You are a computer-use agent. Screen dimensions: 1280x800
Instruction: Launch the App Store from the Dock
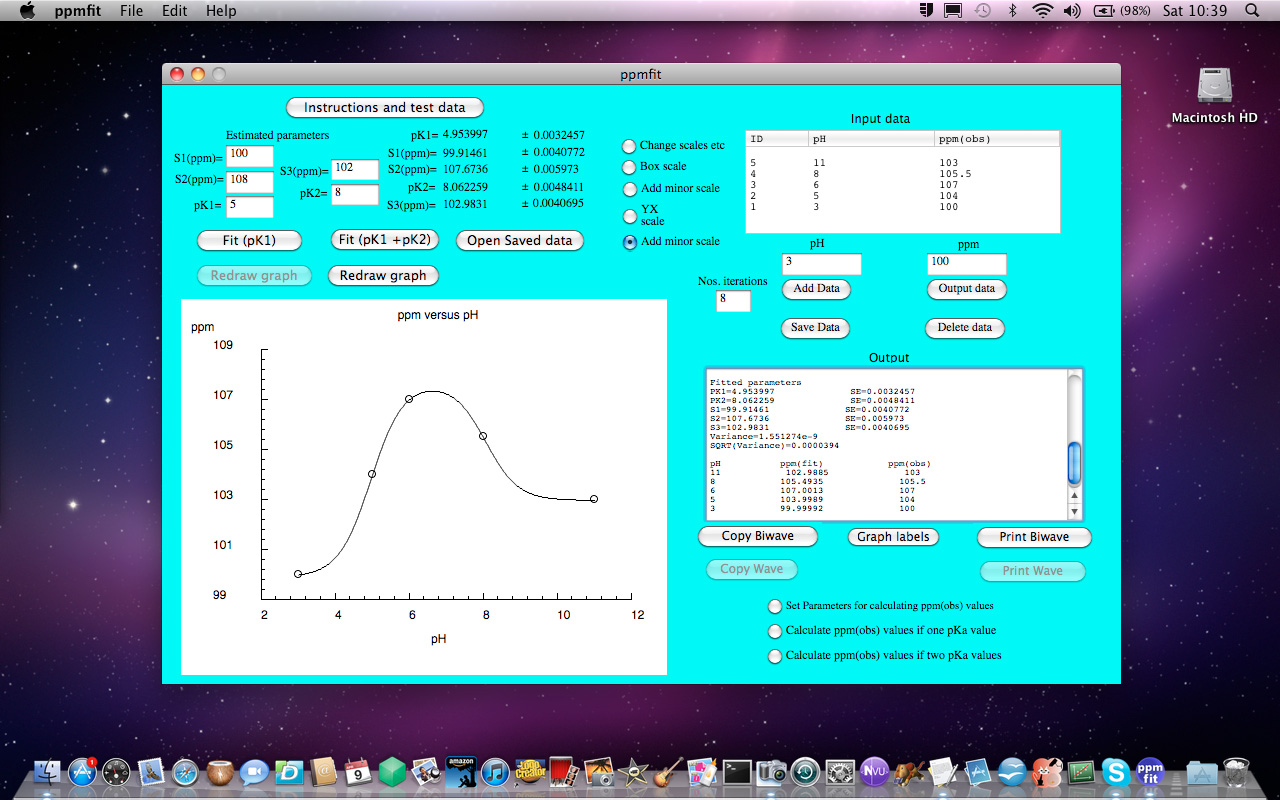click(x=81, y=772)
